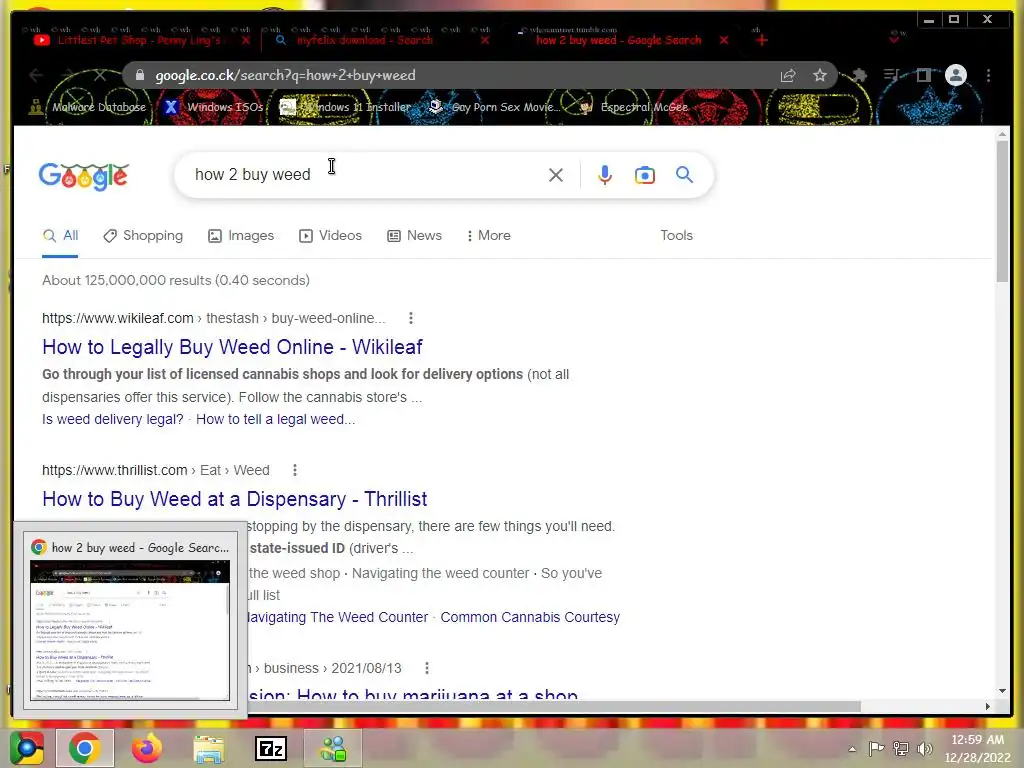Select the how 2 buy weed Google Search tab
Viewport: 1024px width, 768px height.
click(x=617, y=40)
